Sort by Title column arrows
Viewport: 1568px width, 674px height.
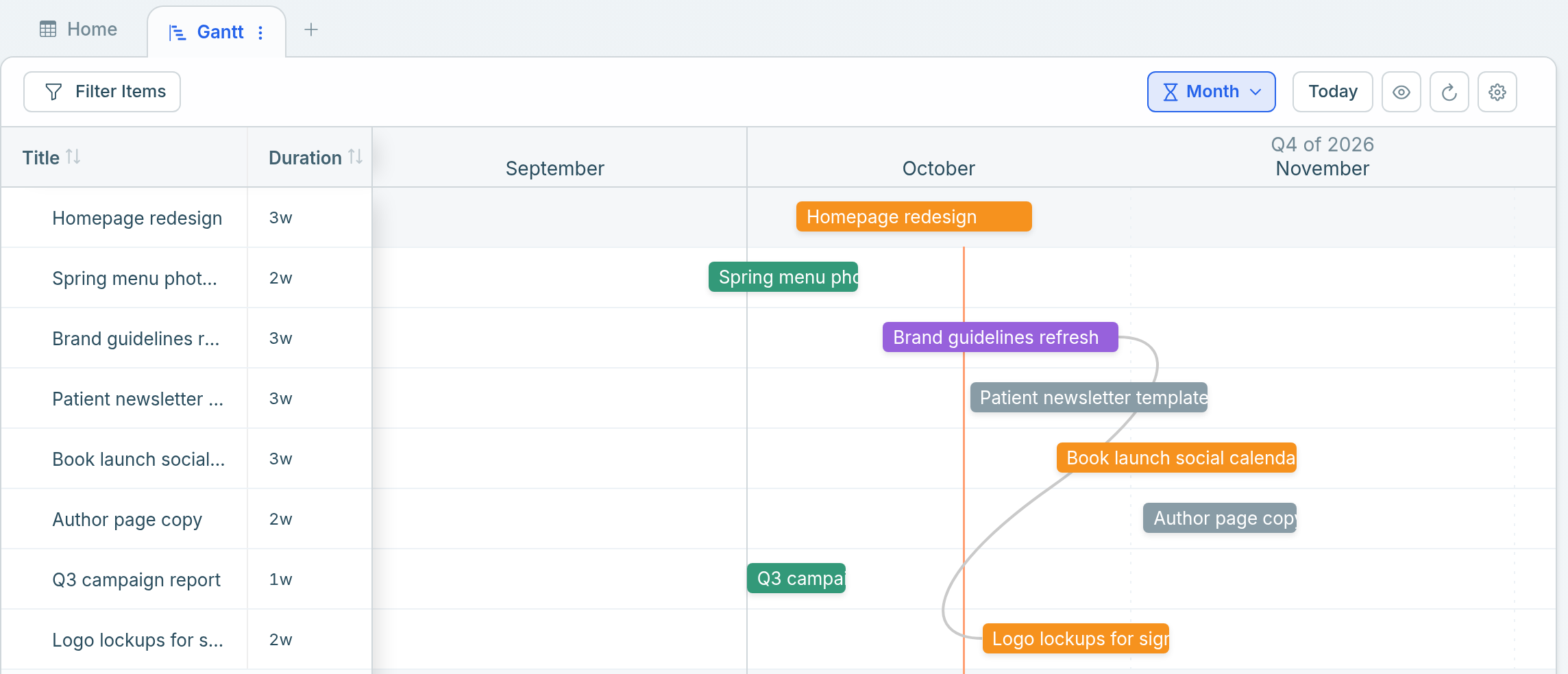point(73,157)
